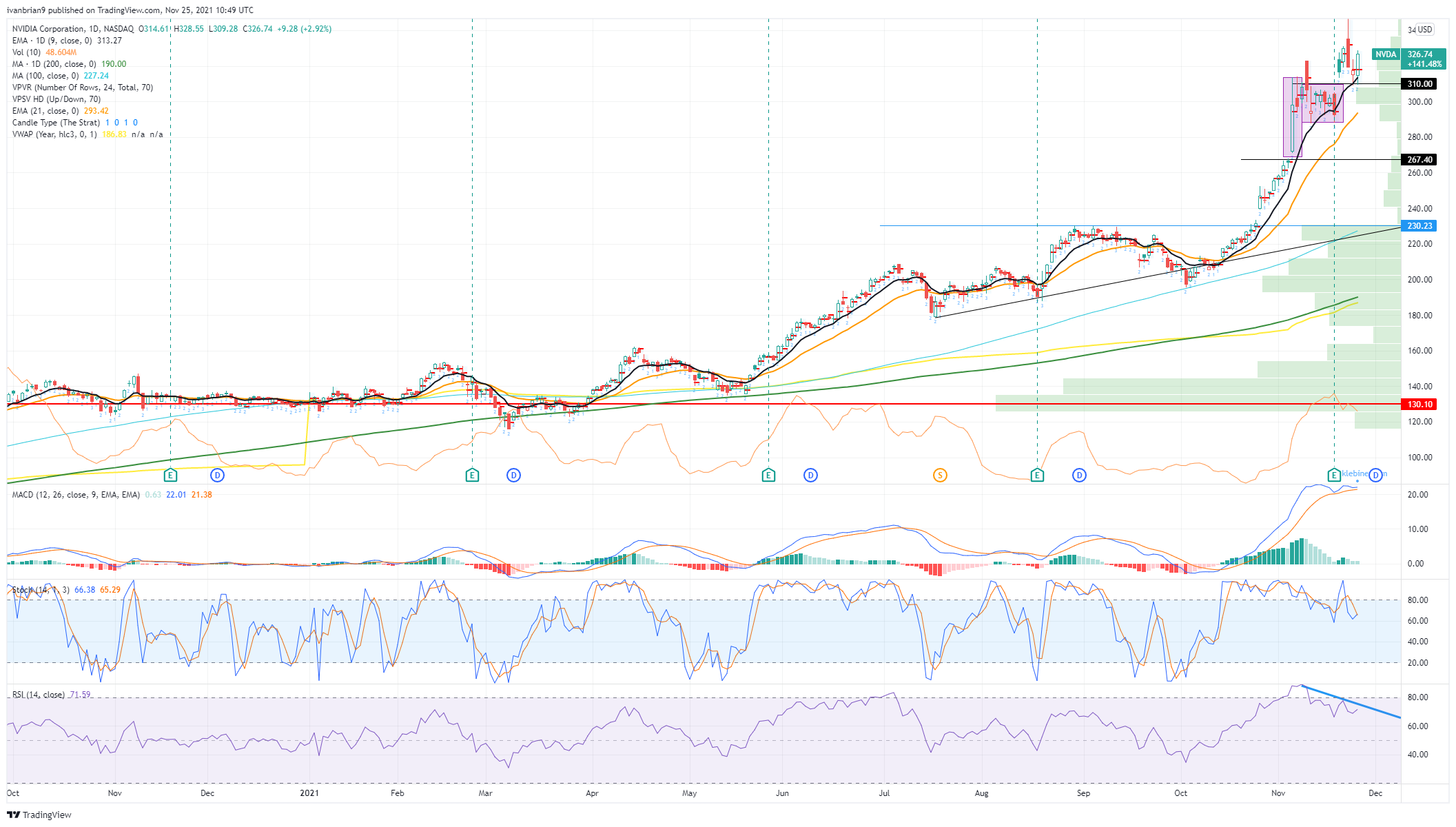Click the dividend D marker near December 2020

(218, 475)
